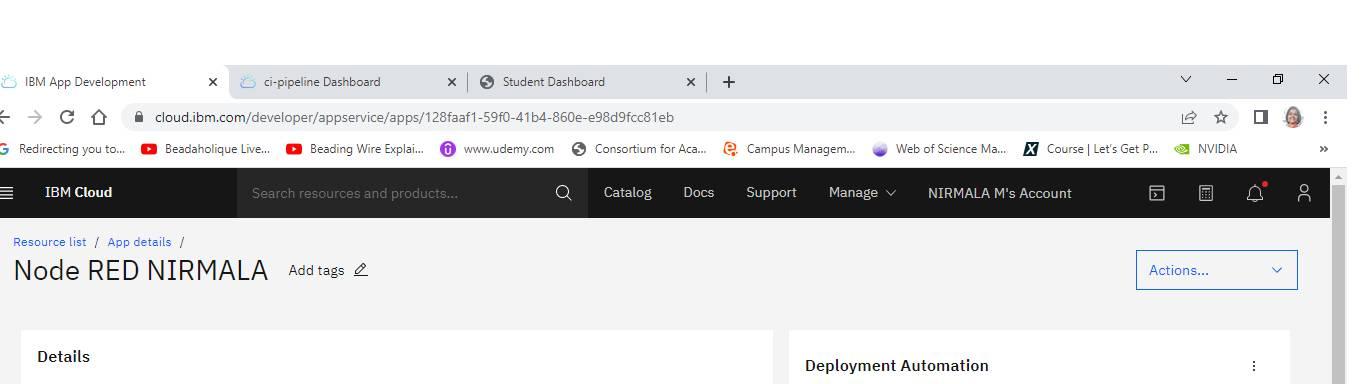Expand the Manage dropdown menu

click(862, 193)
